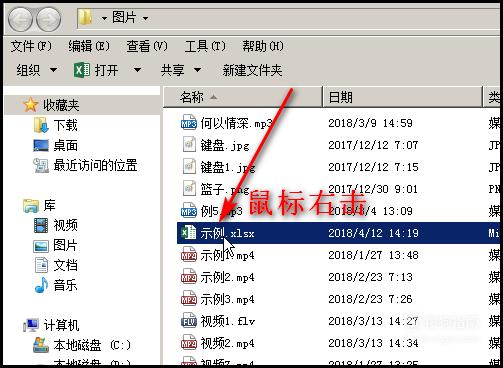Click the image icon of 键盘.jpg
The width and height of the screenshot is (503, 368).
(189, 145)
